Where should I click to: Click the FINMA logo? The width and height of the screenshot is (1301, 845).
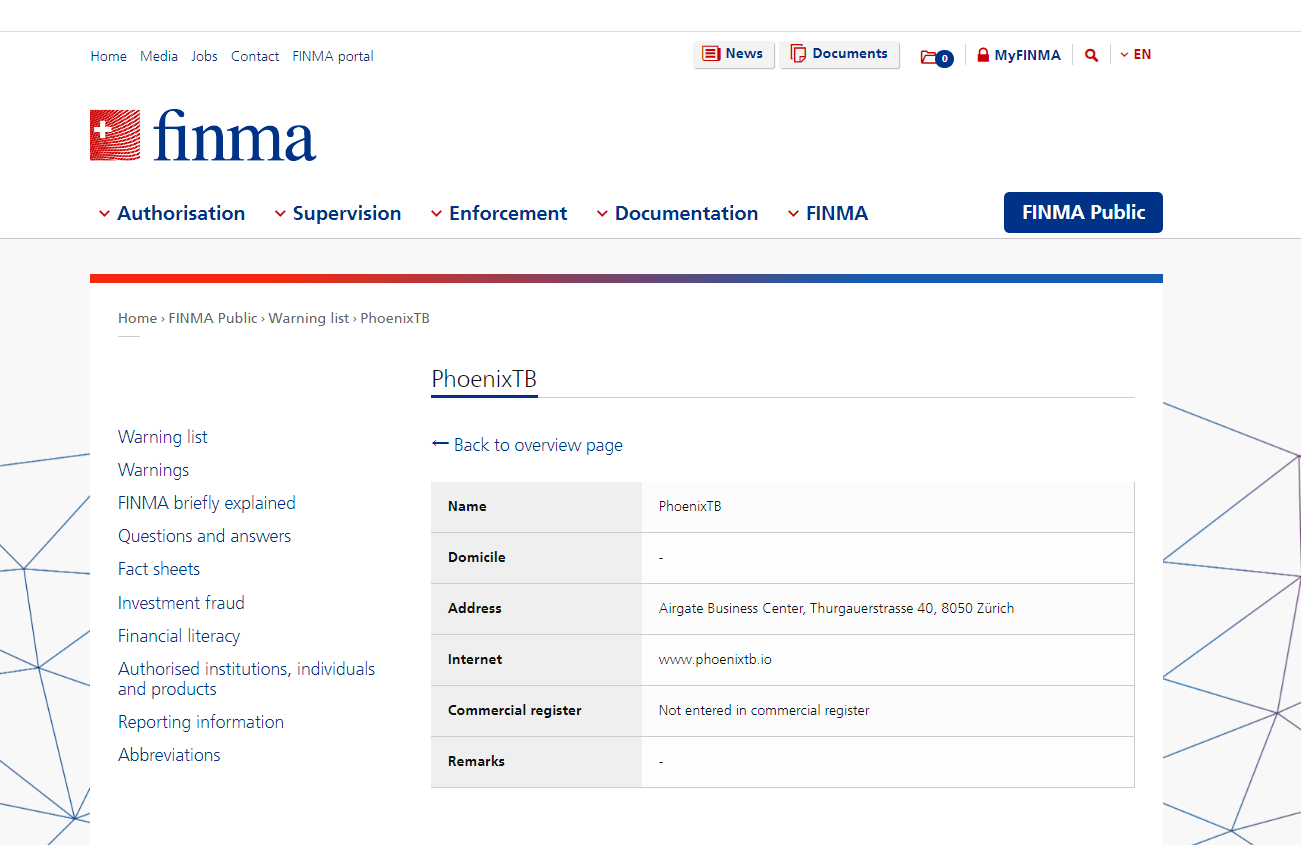pyautogui.click(x=203, y=135)
